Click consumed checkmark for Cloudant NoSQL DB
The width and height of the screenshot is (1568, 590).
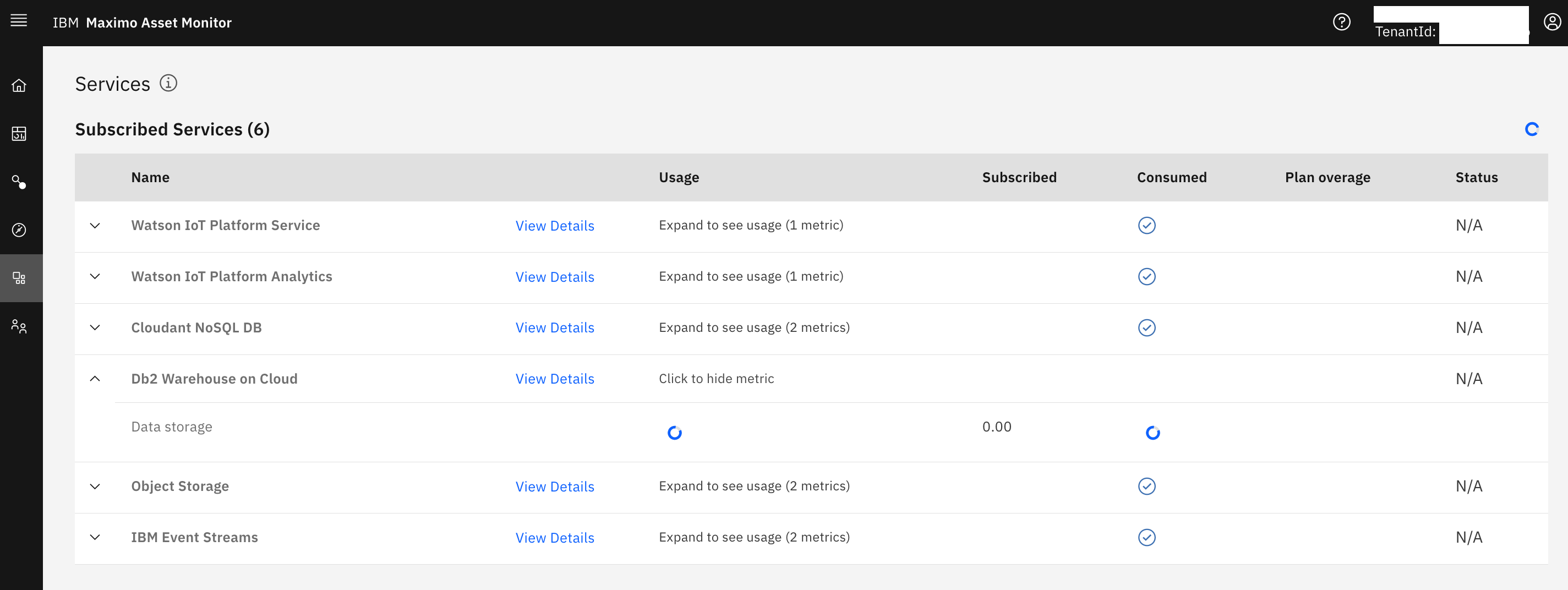[1146, 327]
